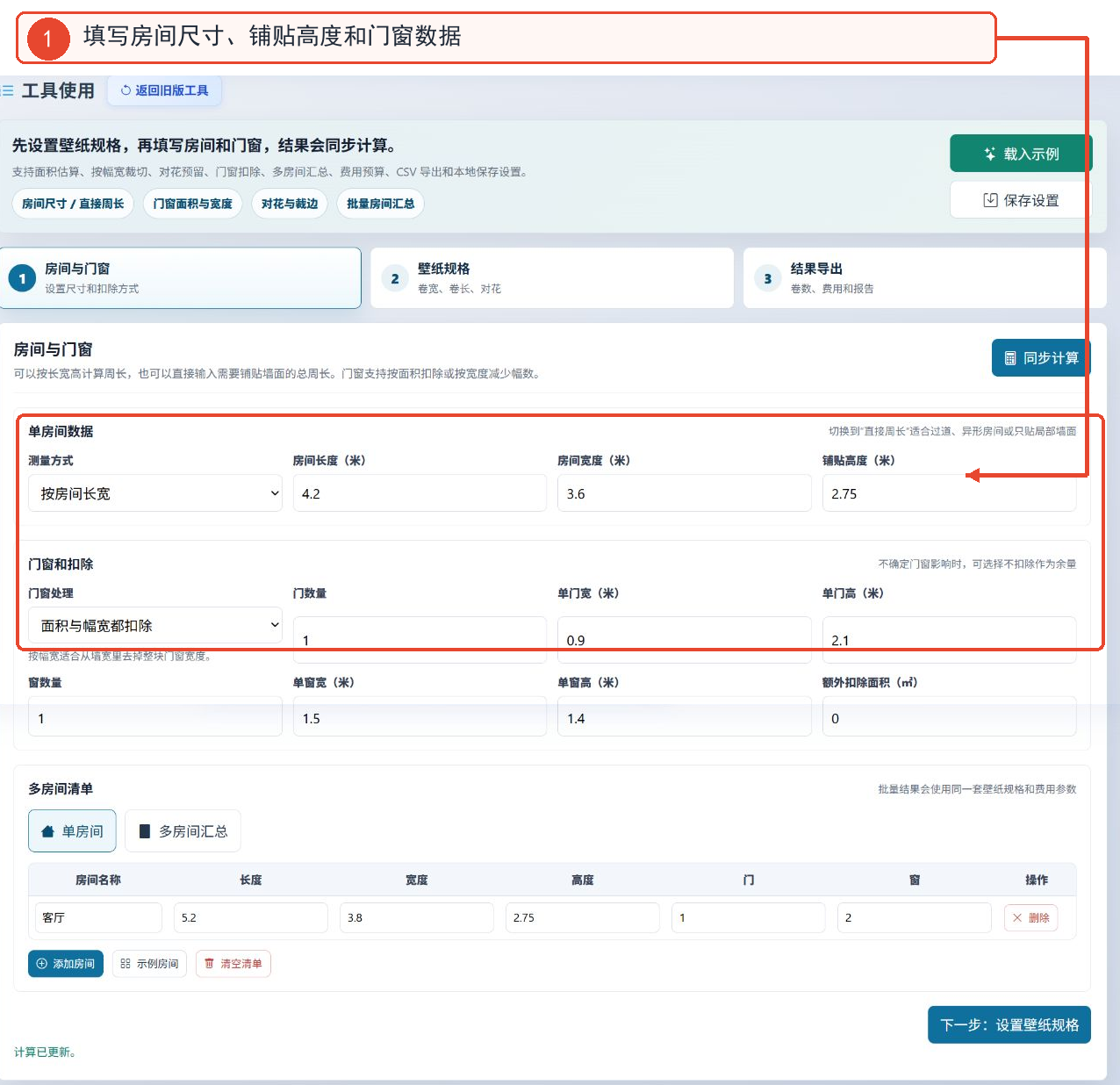Click the book icon on 多房间汇总 tab

pos(145,831)
